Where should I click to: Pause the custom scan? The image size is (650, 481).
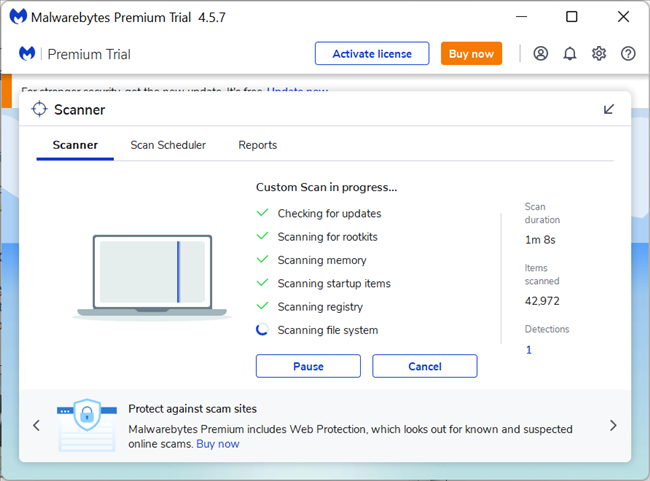308,366
